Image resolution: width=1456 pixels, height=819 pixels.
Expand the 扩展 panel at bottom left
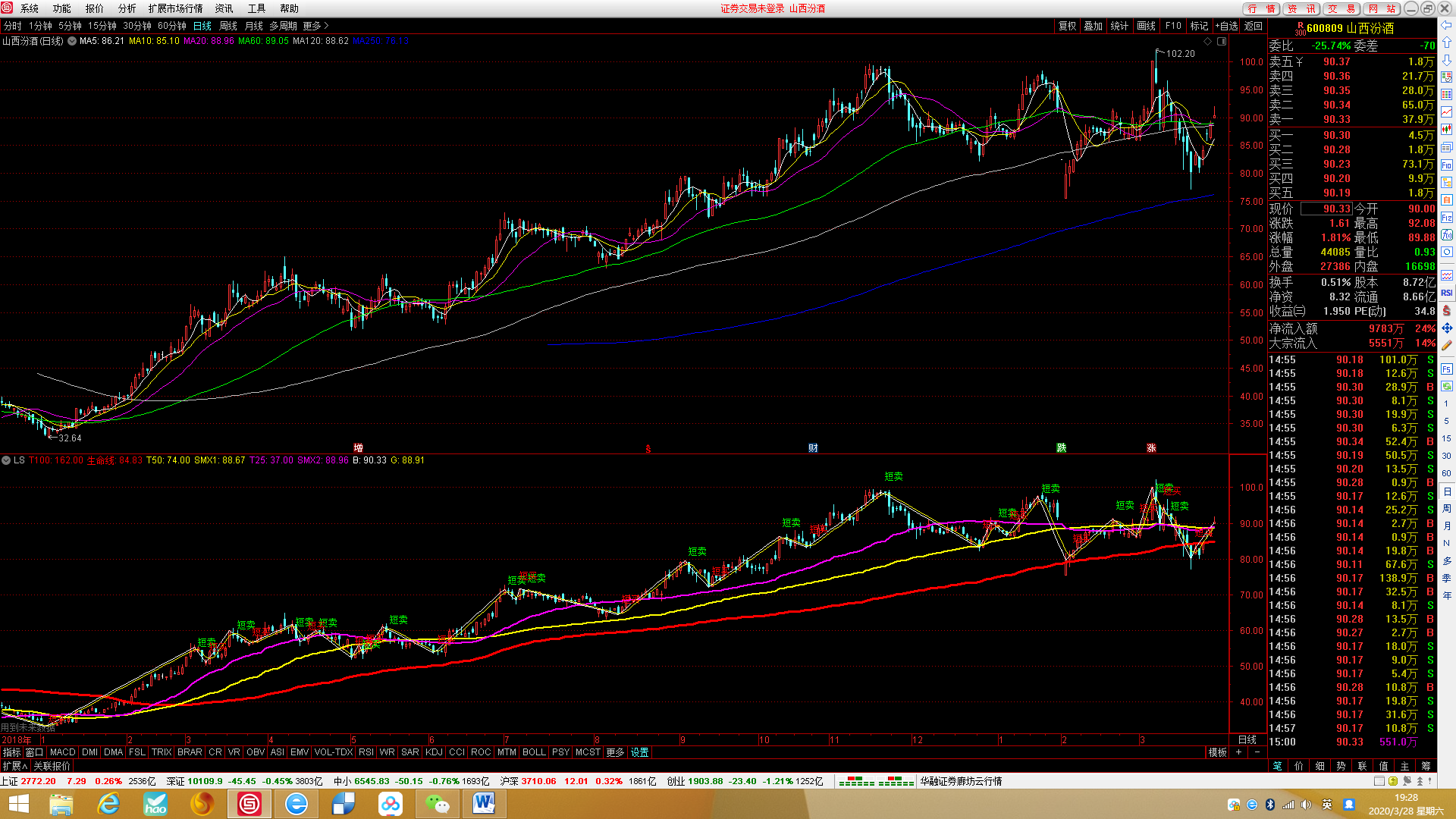coord(14,766)
